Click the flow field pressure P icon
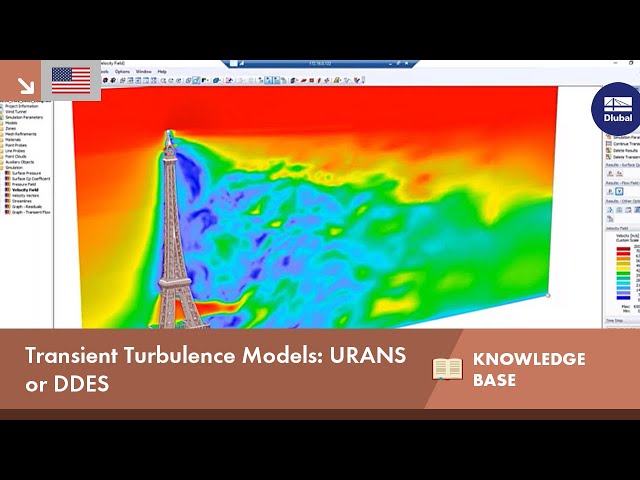The image size is (640, 480). 610,191
